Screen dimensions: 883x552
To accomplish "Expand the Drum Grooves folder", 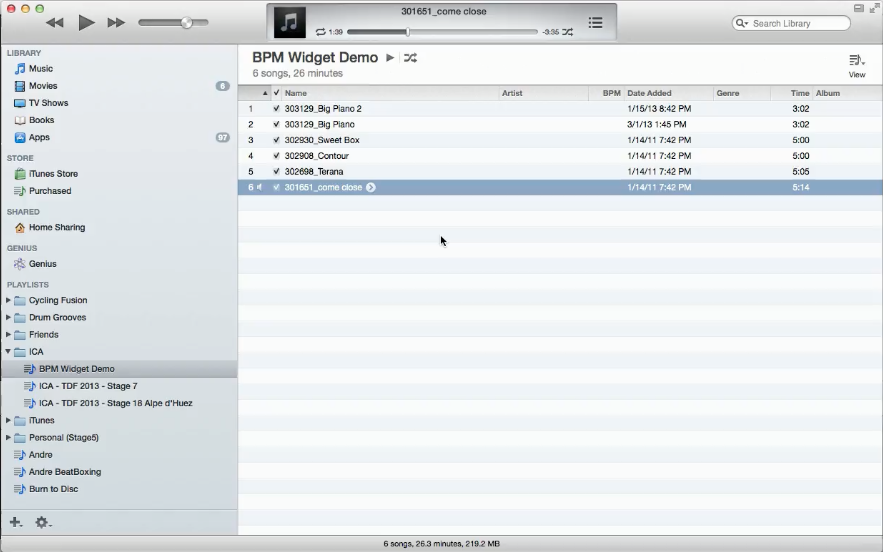I will tap(9, 317).
